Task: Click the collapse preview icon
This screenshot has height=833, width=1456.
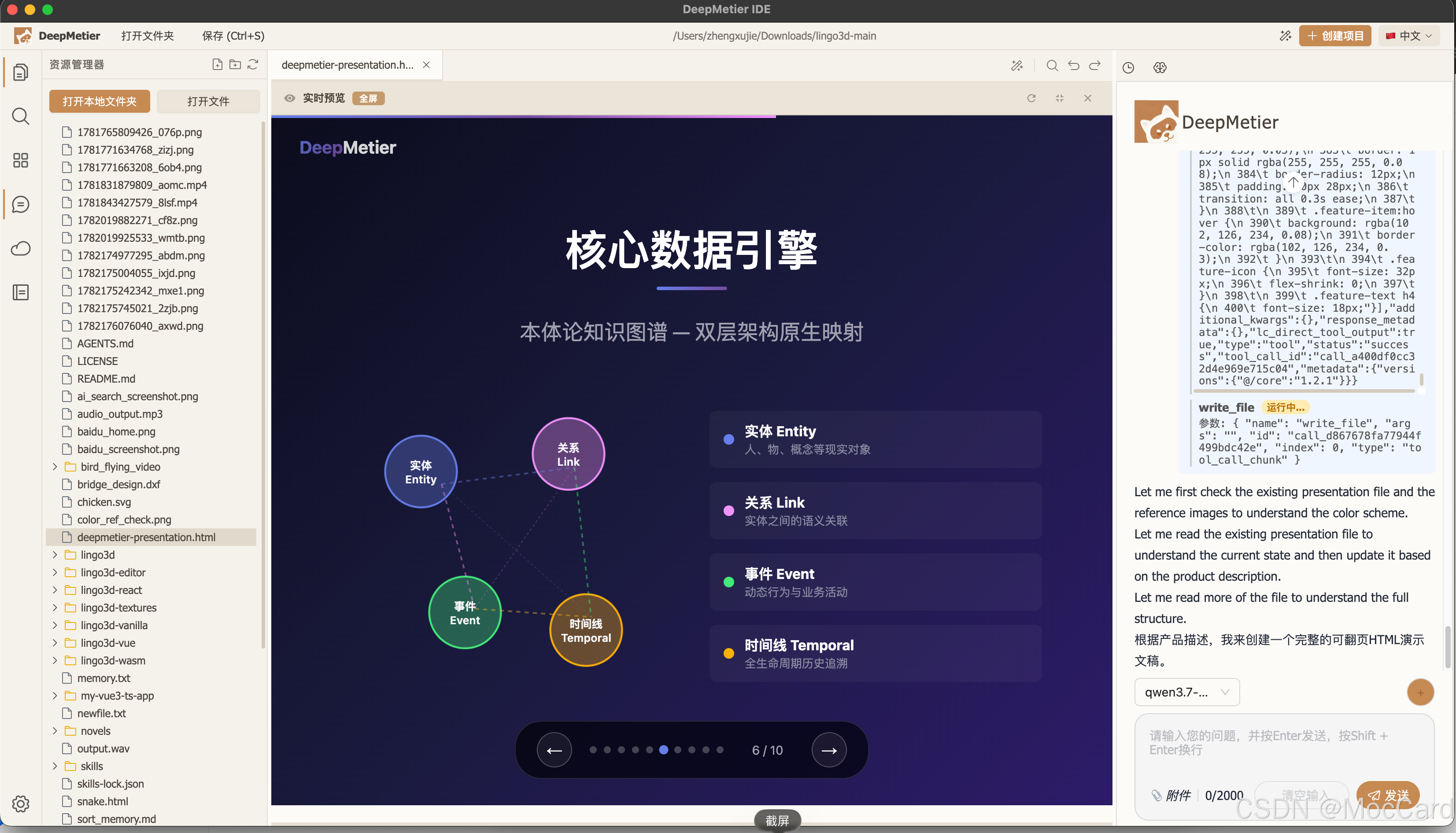Action: [1060, 99]
